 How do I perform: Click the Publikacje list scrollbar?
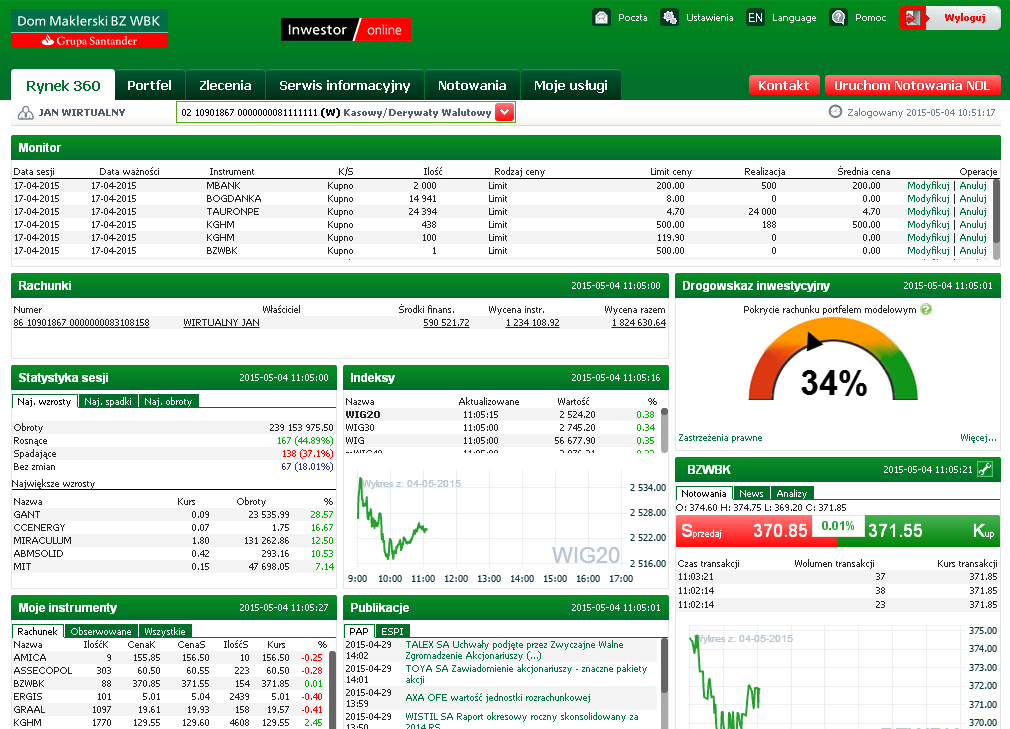pyautogui.click(x=664, y=683)
